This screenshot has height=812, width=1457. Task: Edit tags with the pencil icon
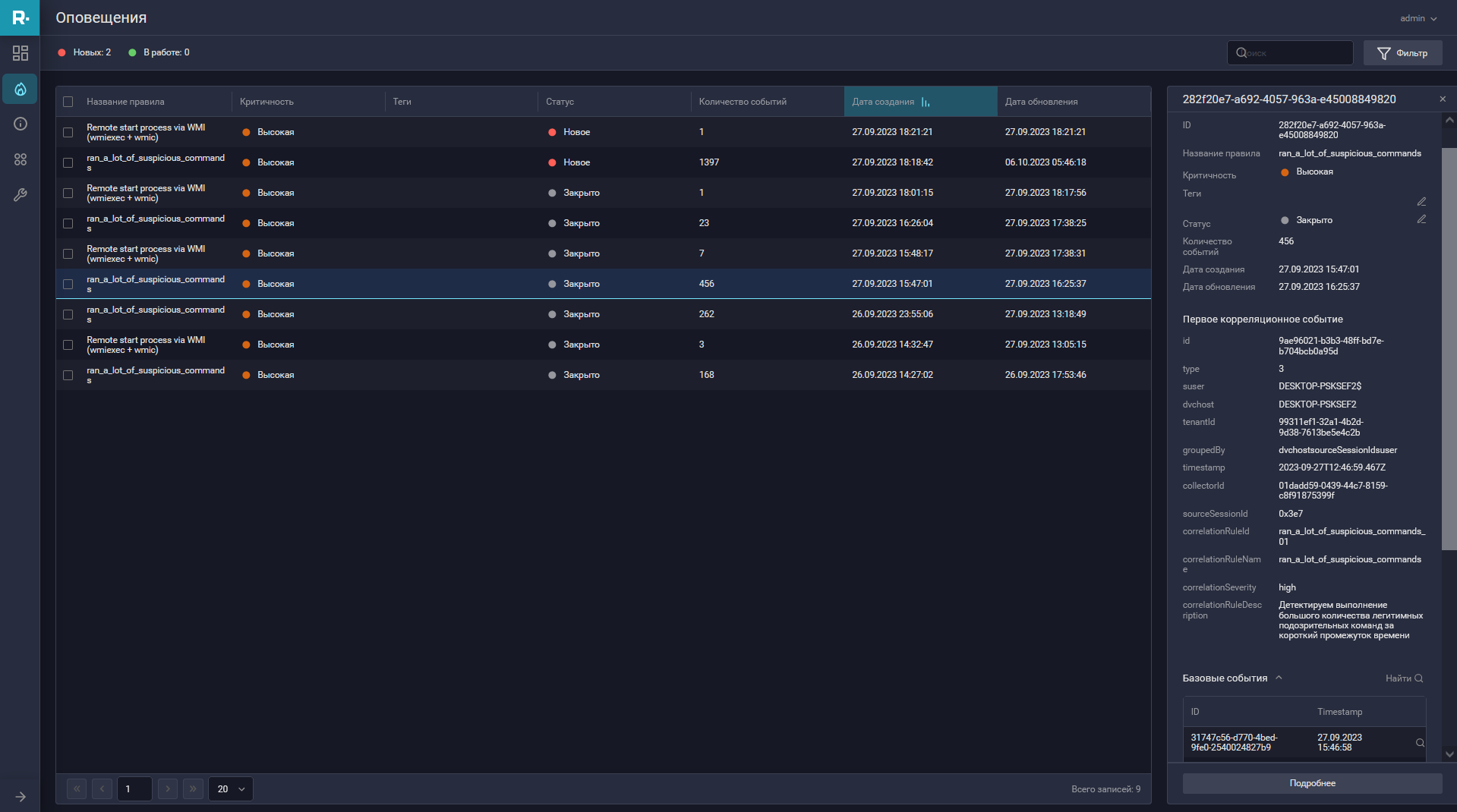point(1421,201)
